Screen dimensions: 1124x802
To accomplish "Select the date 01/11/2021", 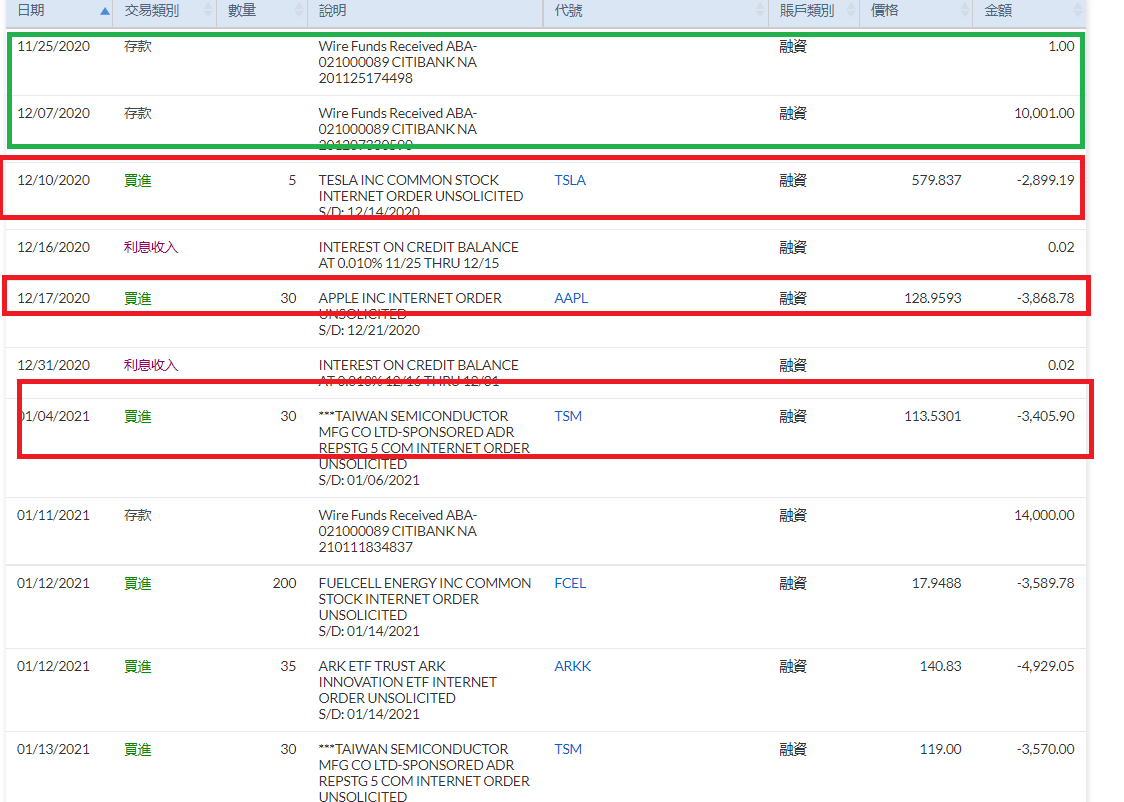I will point(54,515).
